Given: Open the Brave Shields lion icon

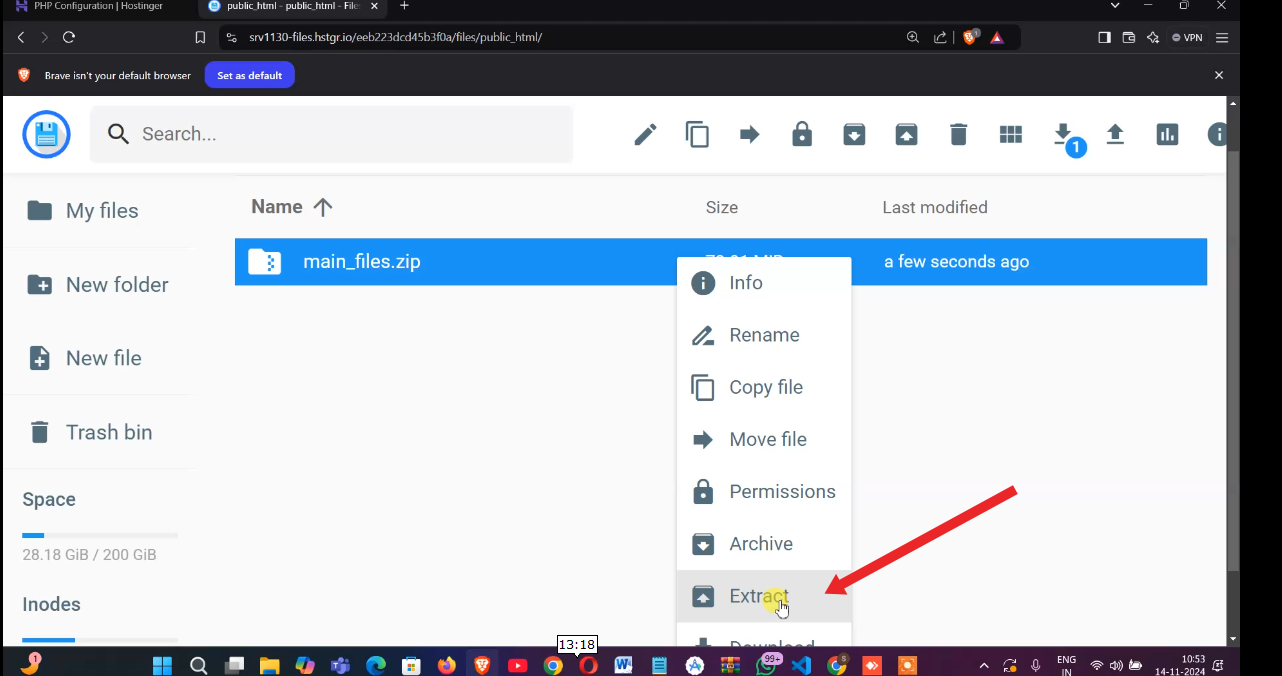Looking at the screenshot, I should tap(969, 37).
